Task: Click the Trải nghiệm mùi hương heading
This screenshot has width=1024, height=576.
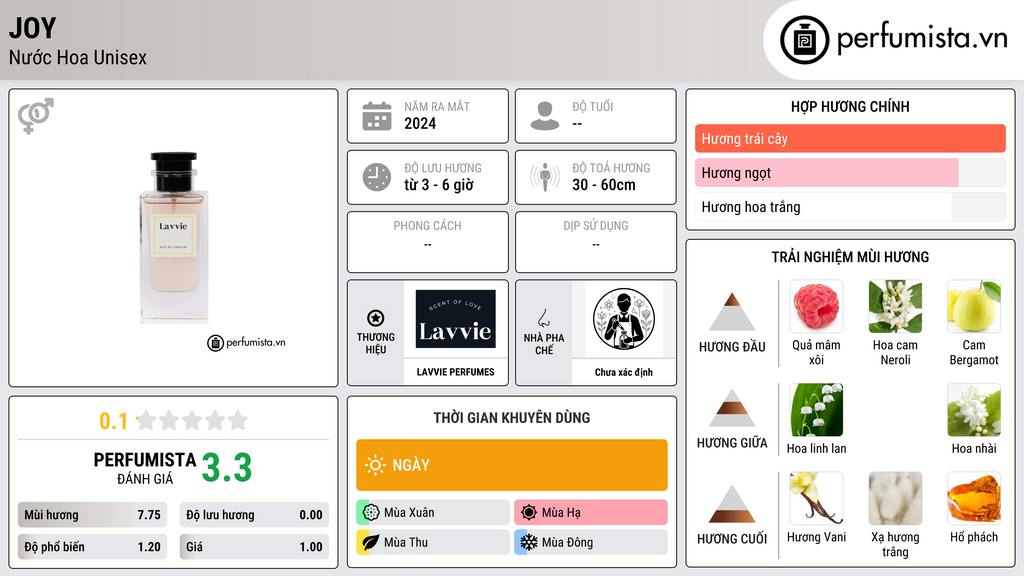Action: pyautogui.click(x=850, y=257)
